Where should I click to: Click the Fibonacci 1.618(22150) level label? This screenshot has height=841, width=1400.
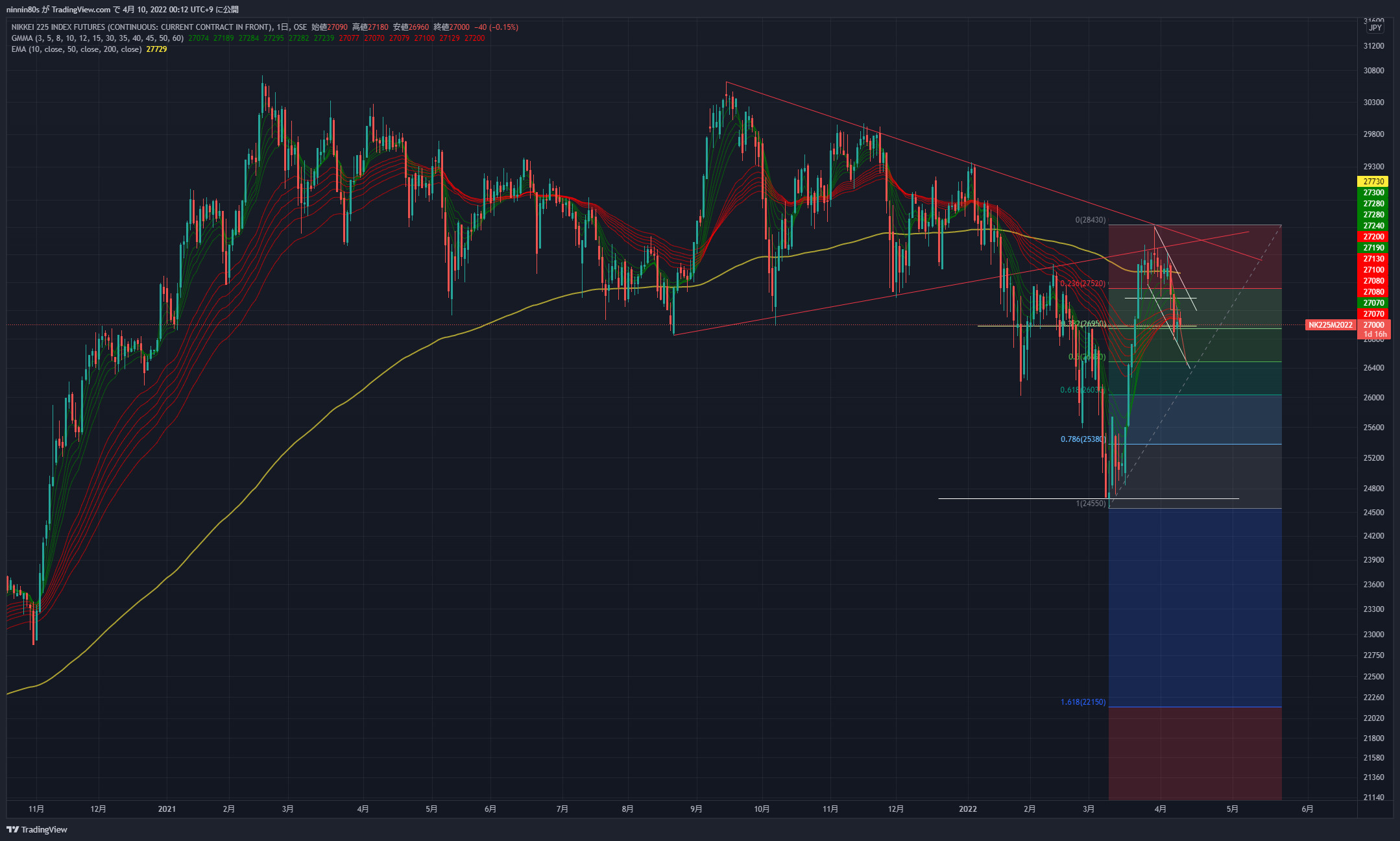[1083, 702]
